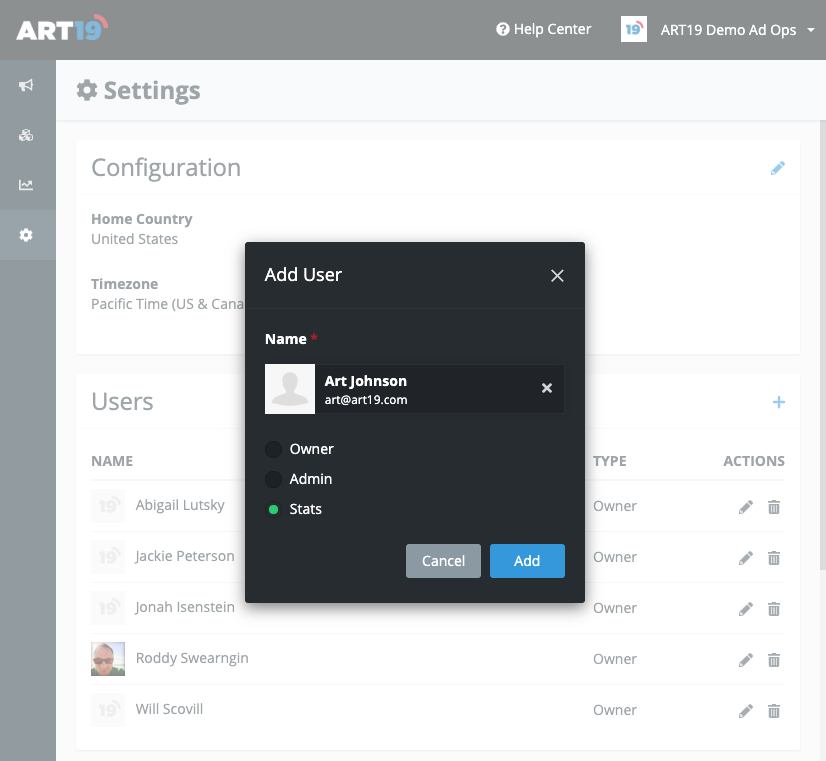The width and height of the screenshot is (826, 761).
Task: Click the ART19 logo in header
Action: [x=62, y=30]
